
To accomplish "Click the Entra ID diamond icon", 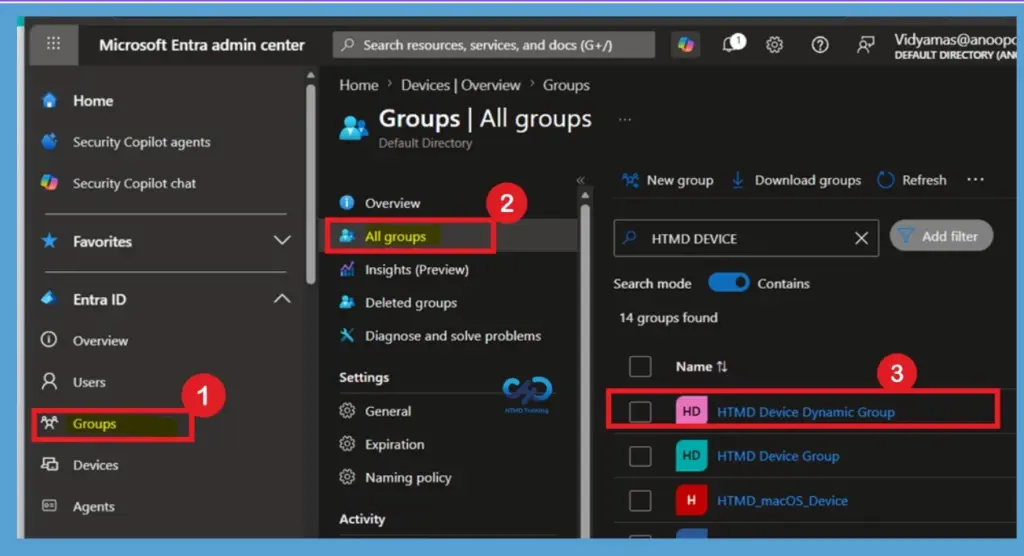I will tap(50, 299).
